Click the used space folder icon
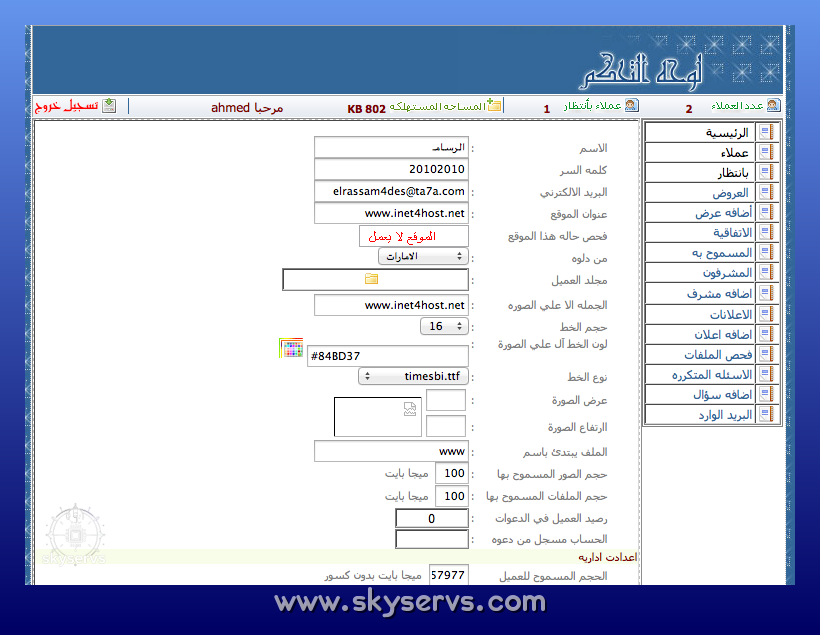The height and width of the screenshot is (635, 820). pos(494,106)
